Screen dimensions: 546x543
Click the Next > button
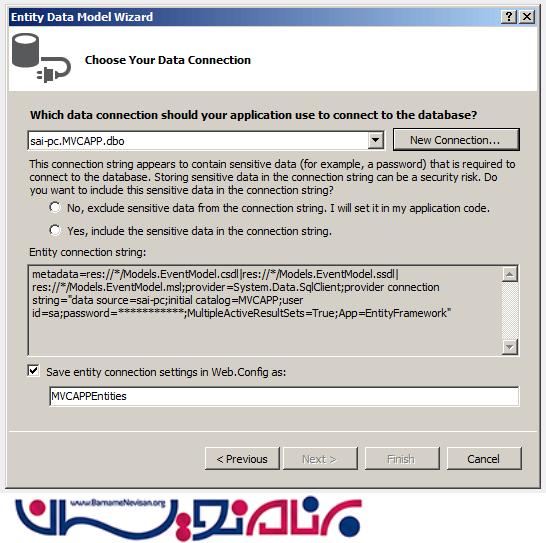click(x=320, y=459)
